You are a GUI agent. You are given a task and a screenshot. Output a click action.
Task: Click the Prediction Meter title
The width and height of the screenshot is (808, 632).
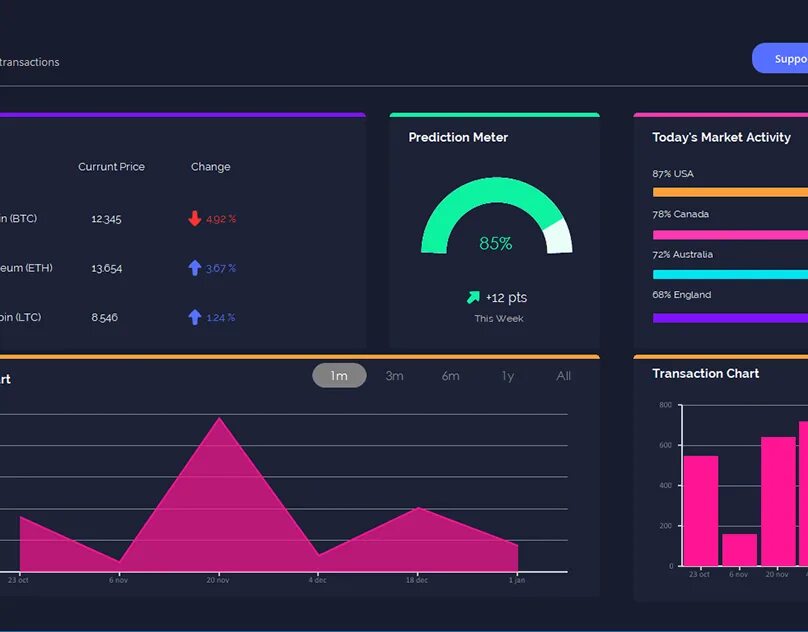[458, 137]
